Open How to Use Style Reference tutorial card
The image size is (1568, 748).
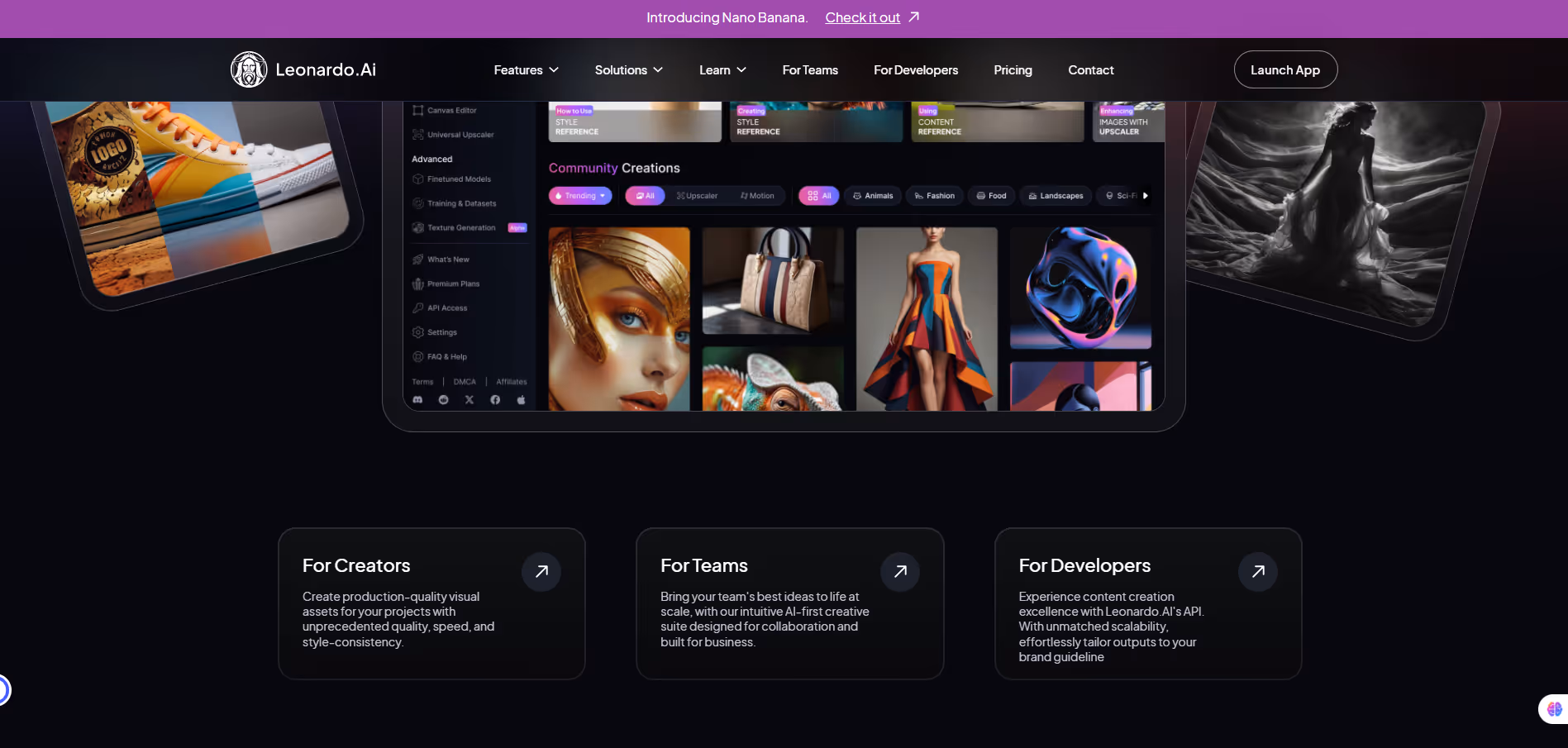635,121
